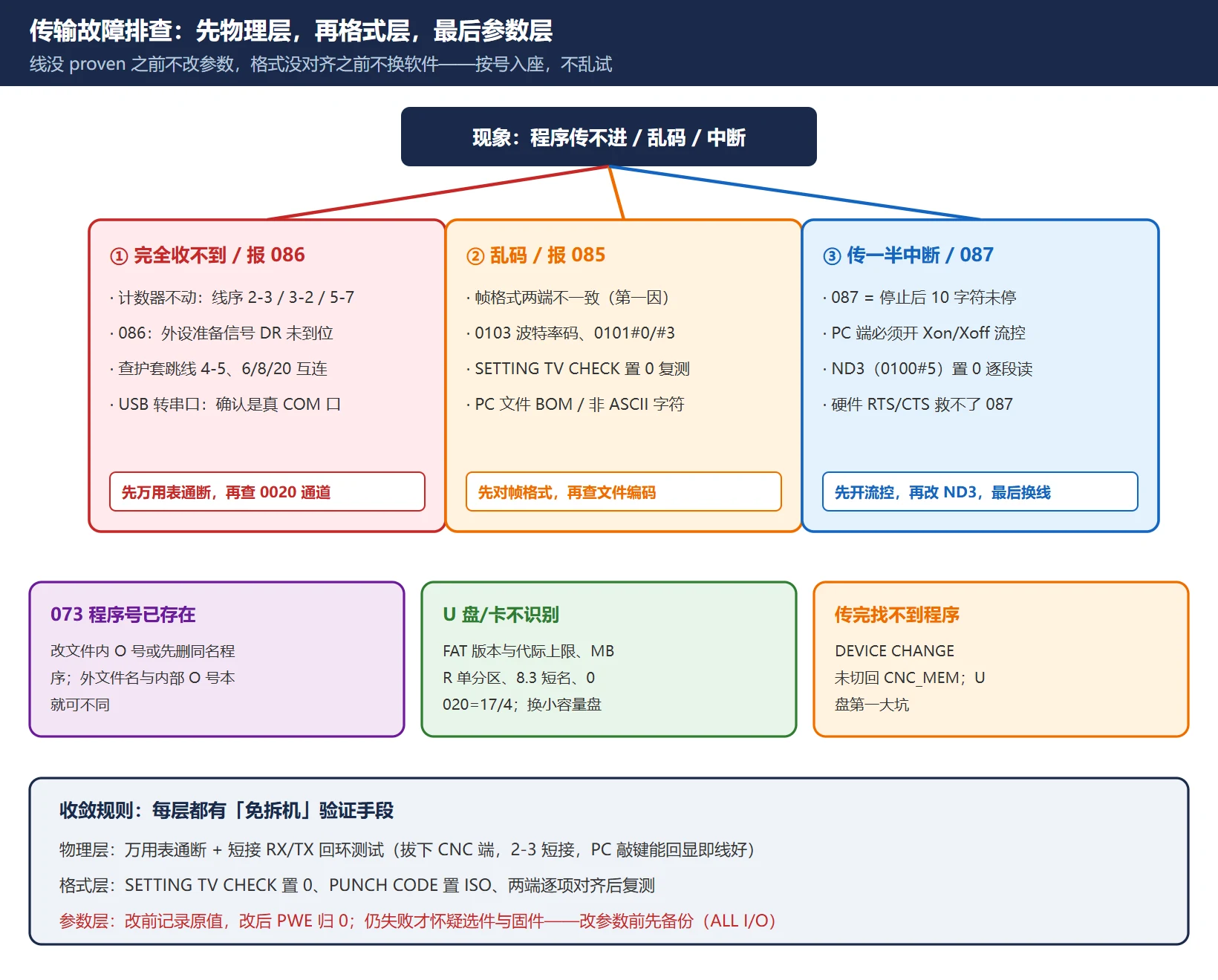Click the red summary box "先万用表通断，再查 0020 通道"

(x=267, y=491)
